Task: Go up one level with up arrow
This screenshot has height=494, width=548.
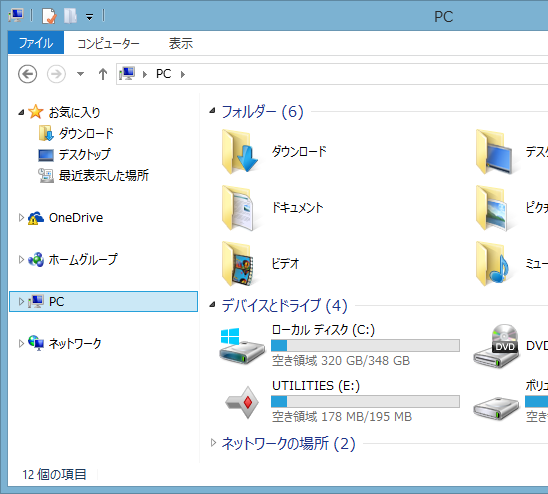Action: pos(102,74)
